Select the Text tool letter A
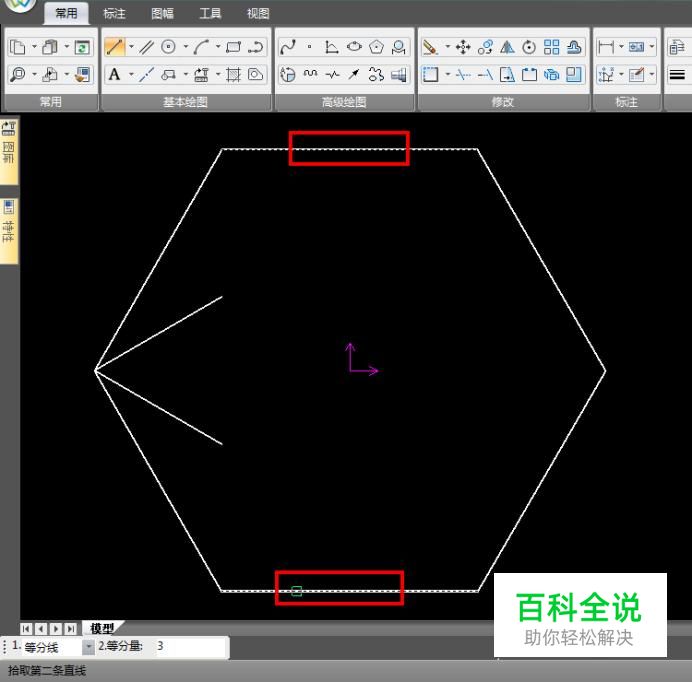This screenshot has height=682, width=692. click(114, 74)
